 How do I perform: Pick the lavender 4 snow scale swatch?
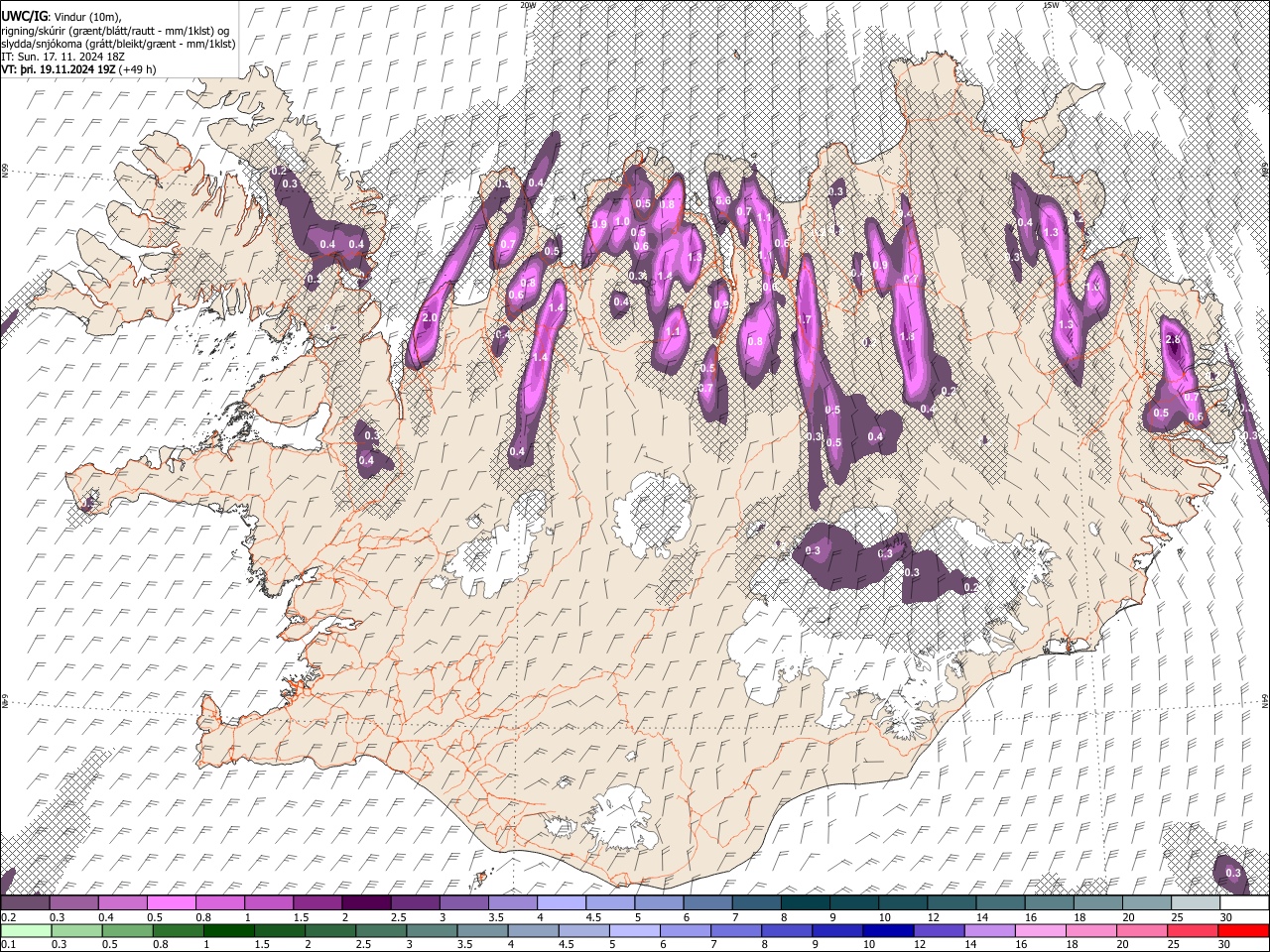562,903
